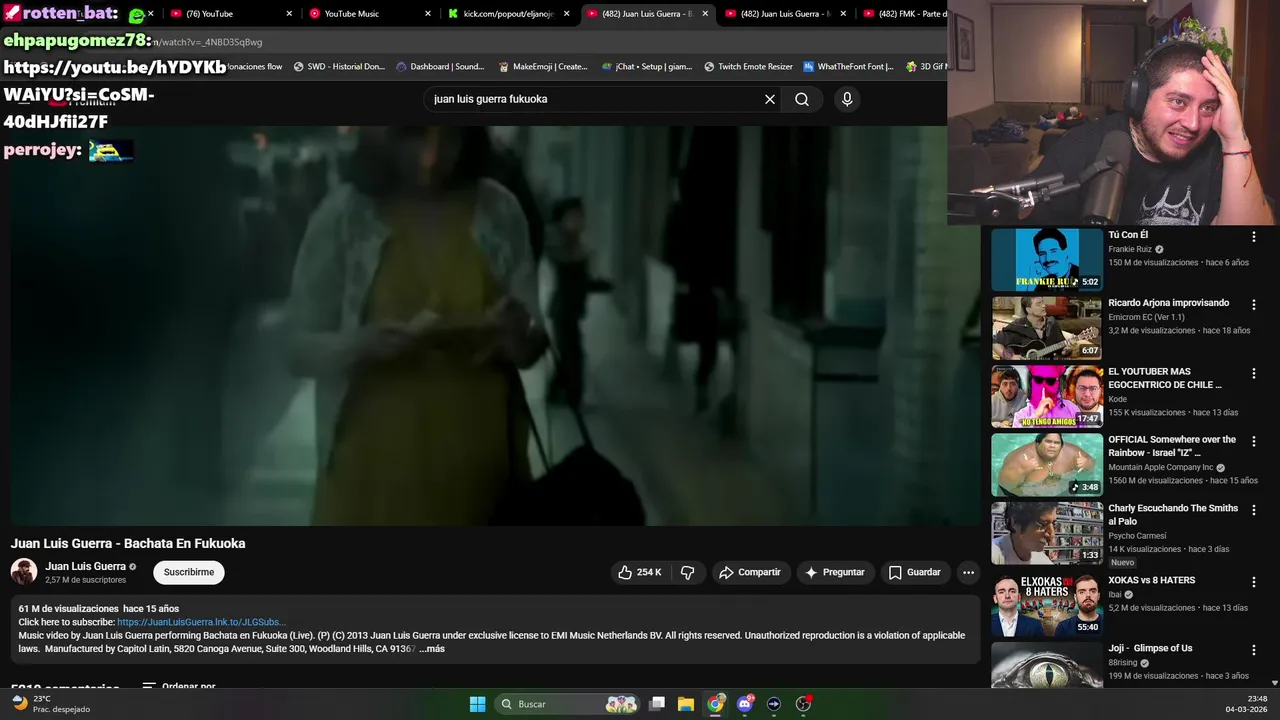Open Discord from the taskbar
Screen dimensions: 1280x720
[744, 704]
